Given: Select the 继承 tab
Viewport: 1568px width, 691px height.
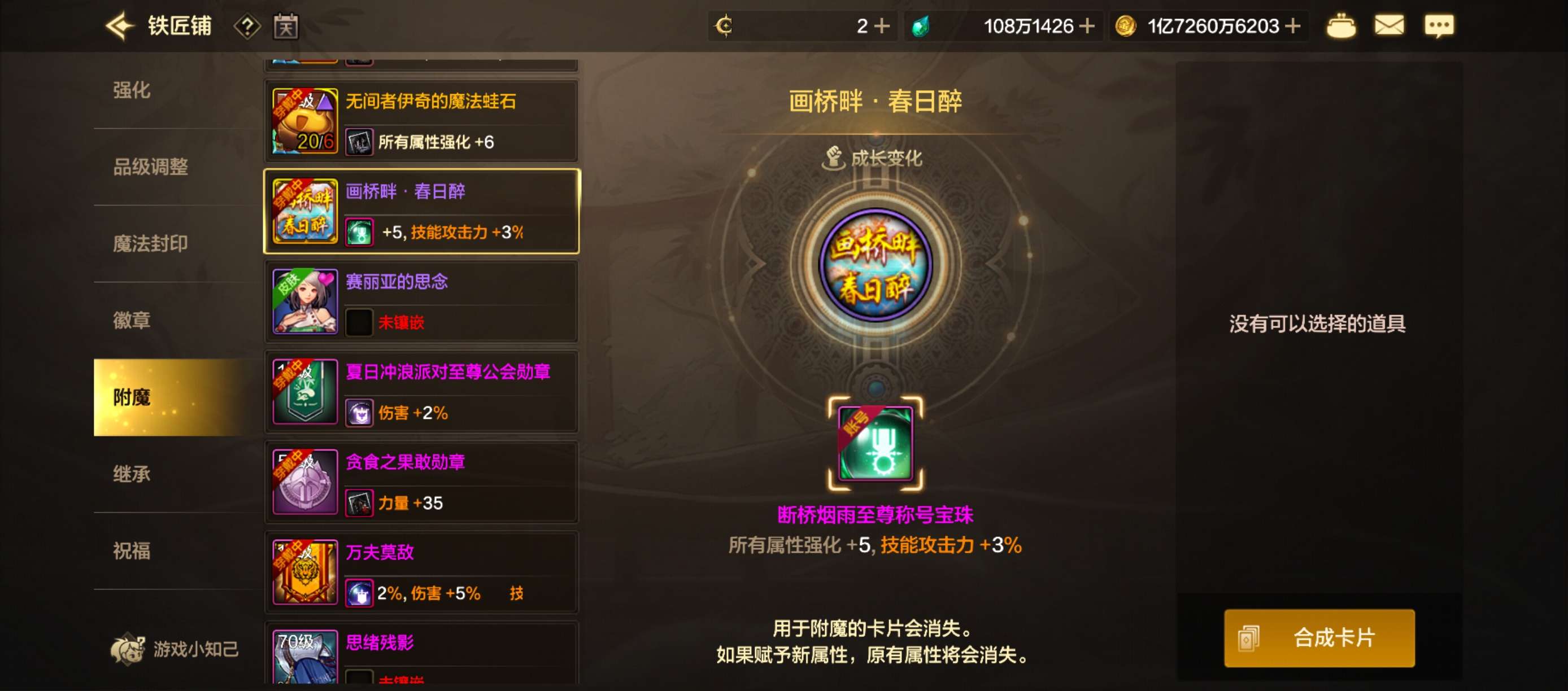Looking at the screenshot, I should 131,474.
